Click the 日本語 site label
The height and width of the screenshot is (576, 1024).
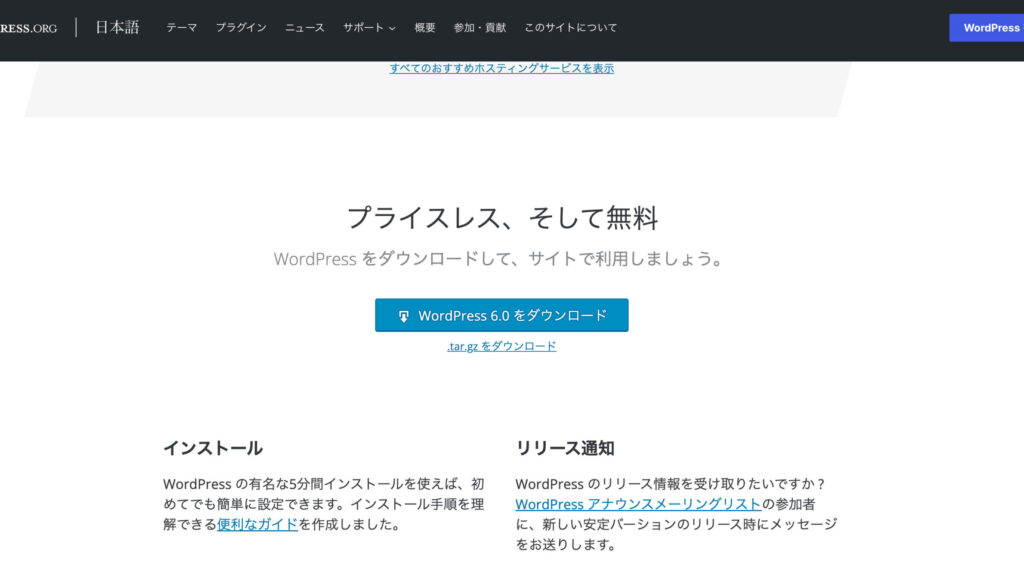point(117,28)
